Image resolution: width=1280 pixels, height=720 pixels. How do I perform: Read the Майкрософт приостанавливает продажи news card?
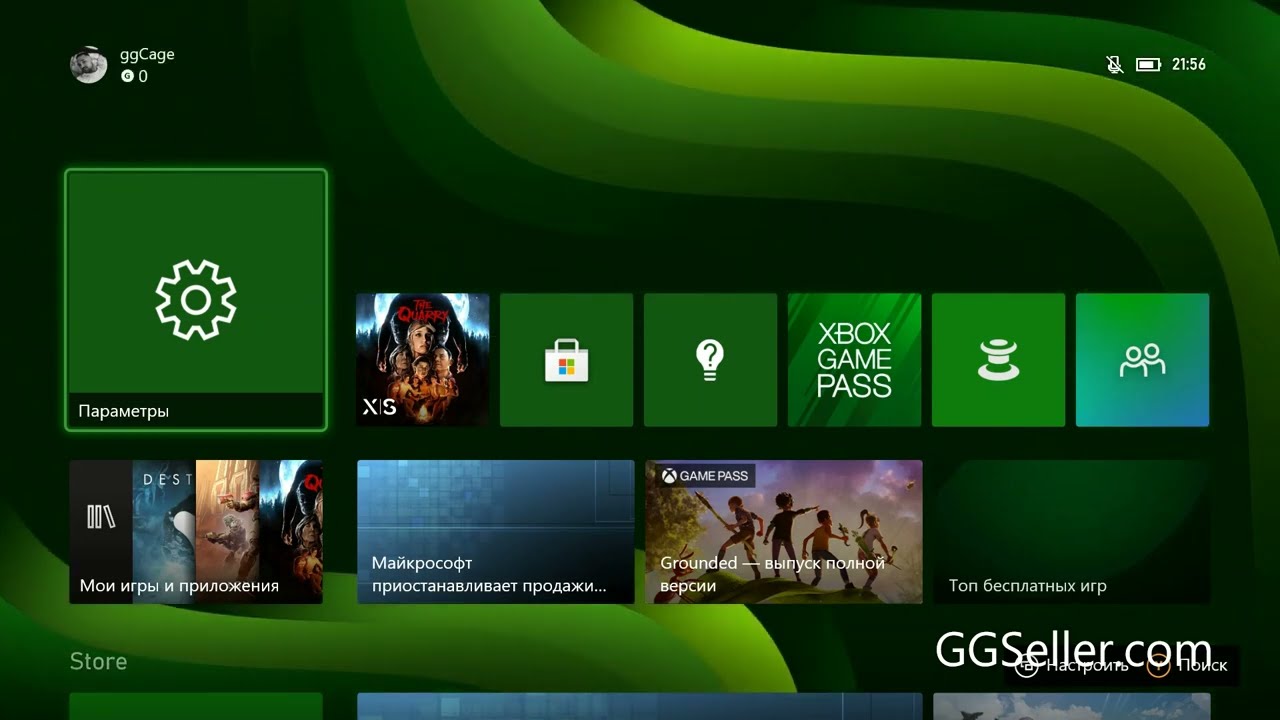(x=496, y=532)
